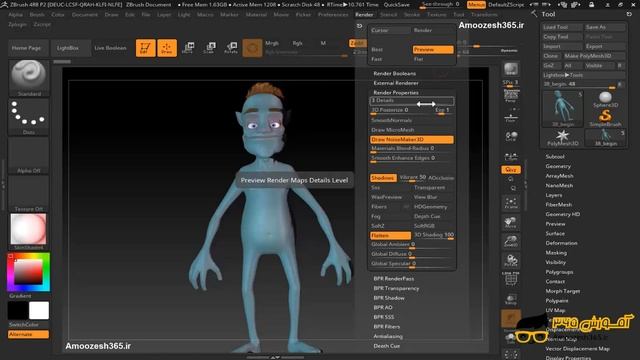The height and width of the screenshot is (360, 640).
Task: Open the Dots stroke selector
Action: (x=29, y=116)
